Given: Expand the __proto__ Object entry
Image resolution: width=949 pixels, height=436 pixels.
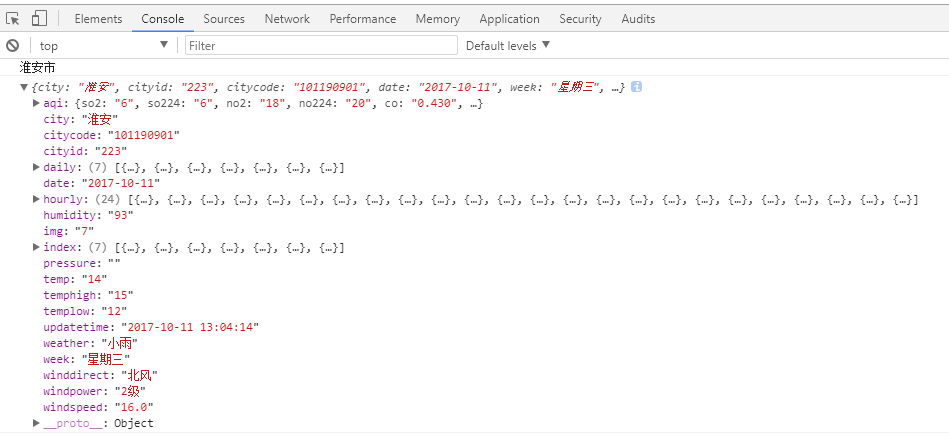Looking at the screenshot, I should coord(37,423).
